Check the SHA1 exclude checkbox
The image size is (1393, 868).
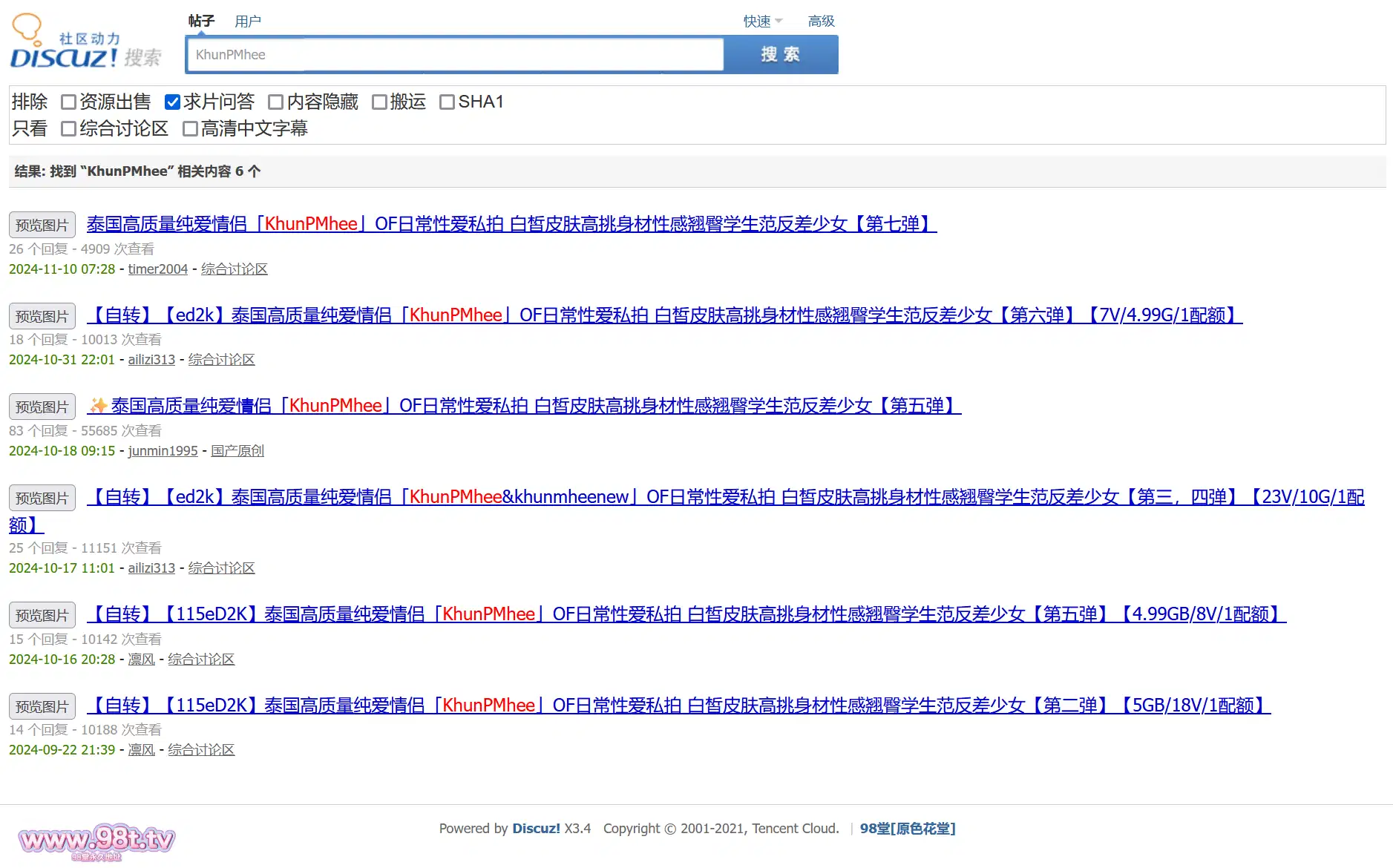(447, 102)
